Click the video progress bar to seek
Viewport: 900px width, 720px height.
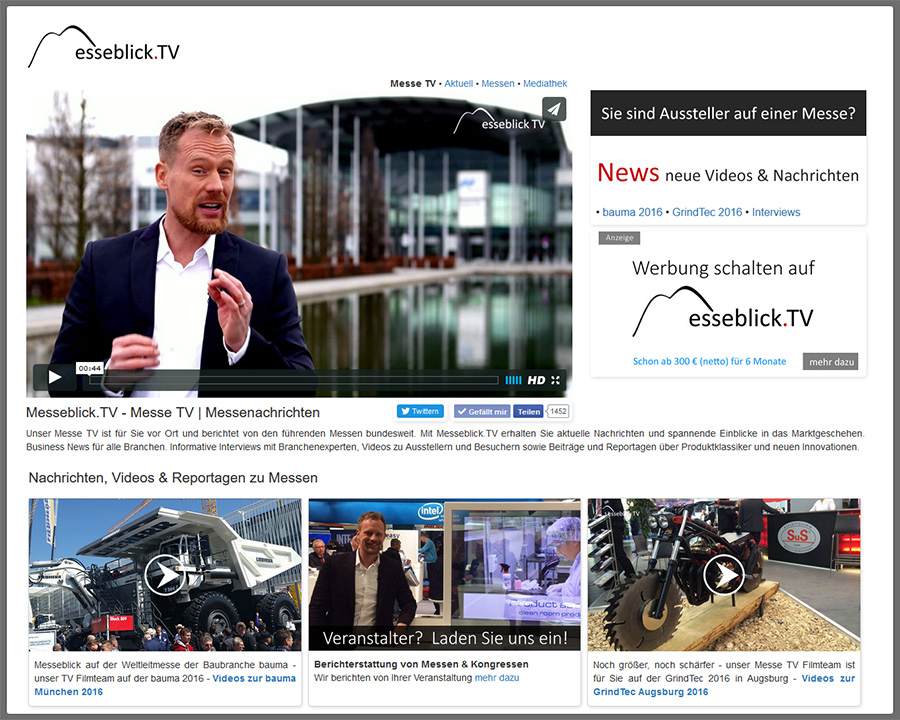[300, 380]
